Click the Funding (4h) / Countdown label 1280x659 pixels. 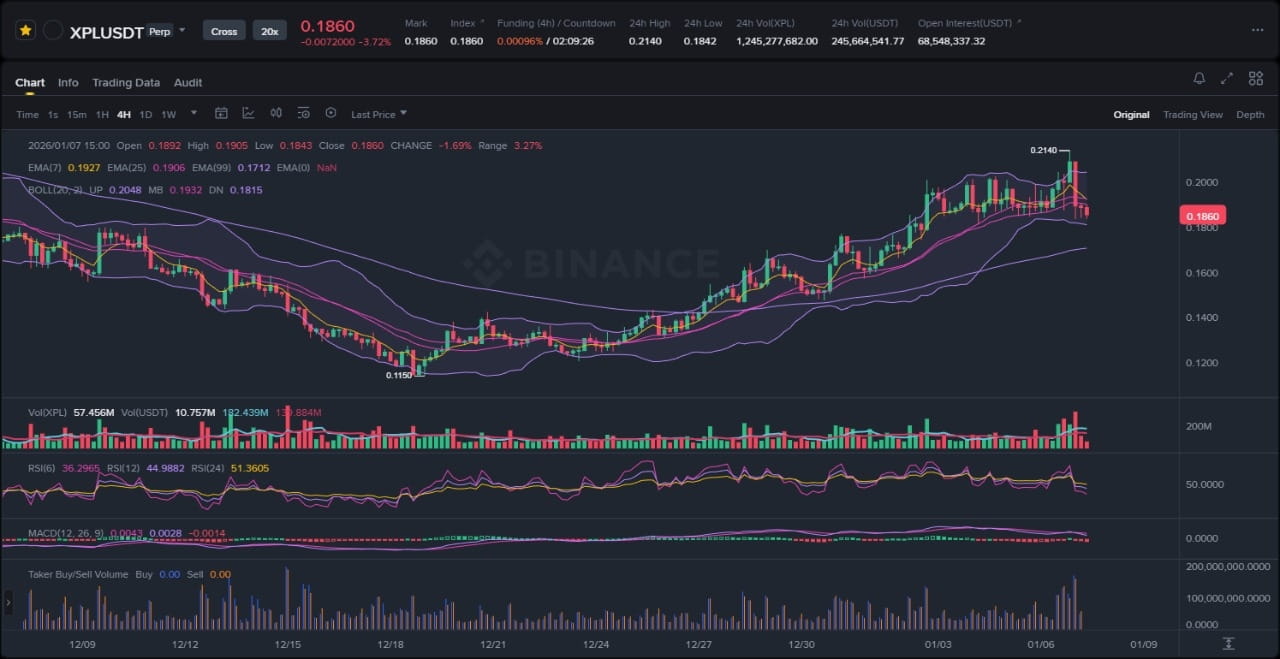[x=556, y=23]
